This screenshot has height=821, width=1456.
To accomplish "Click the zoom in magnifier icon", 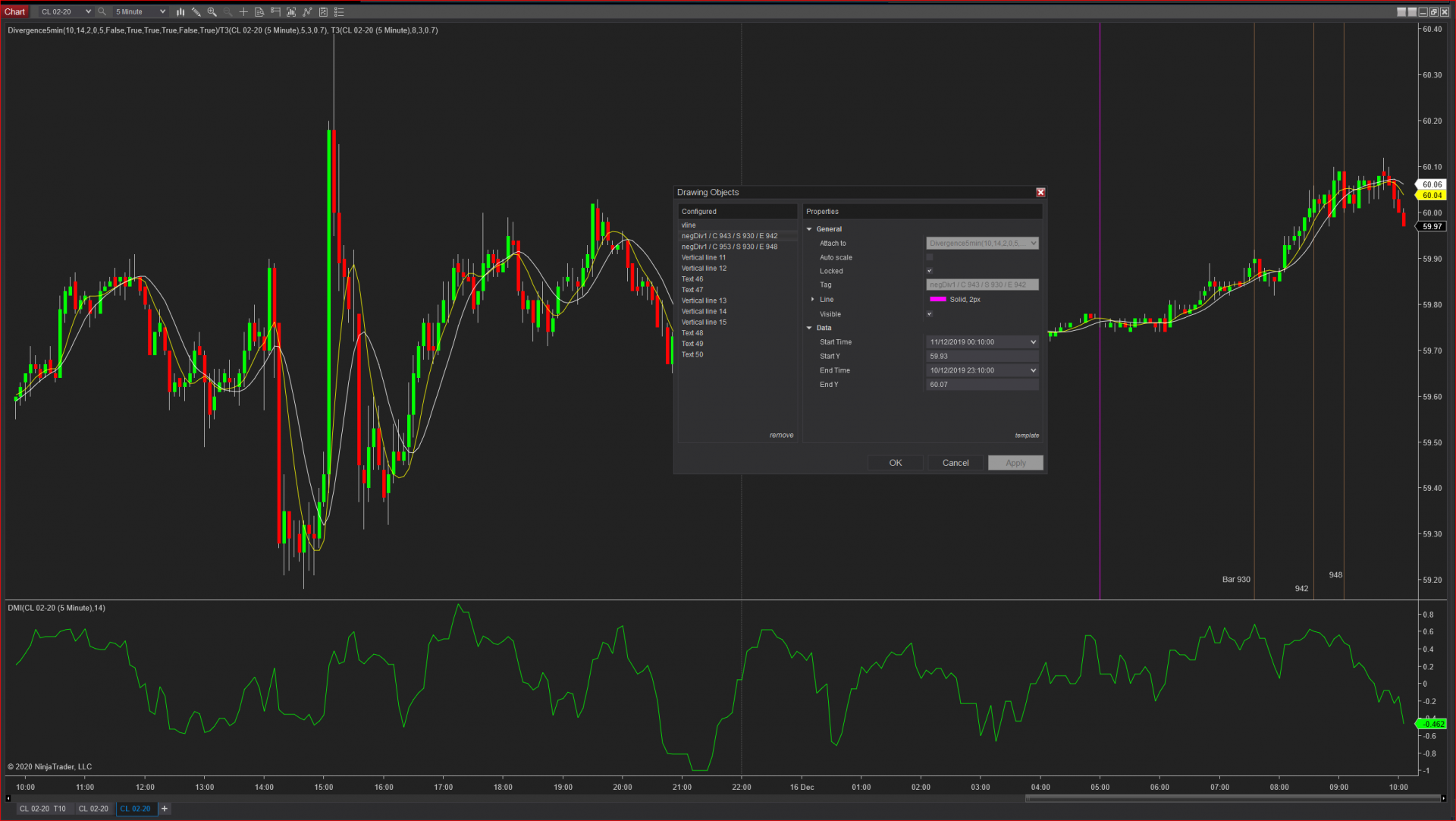I will point(212,11).
